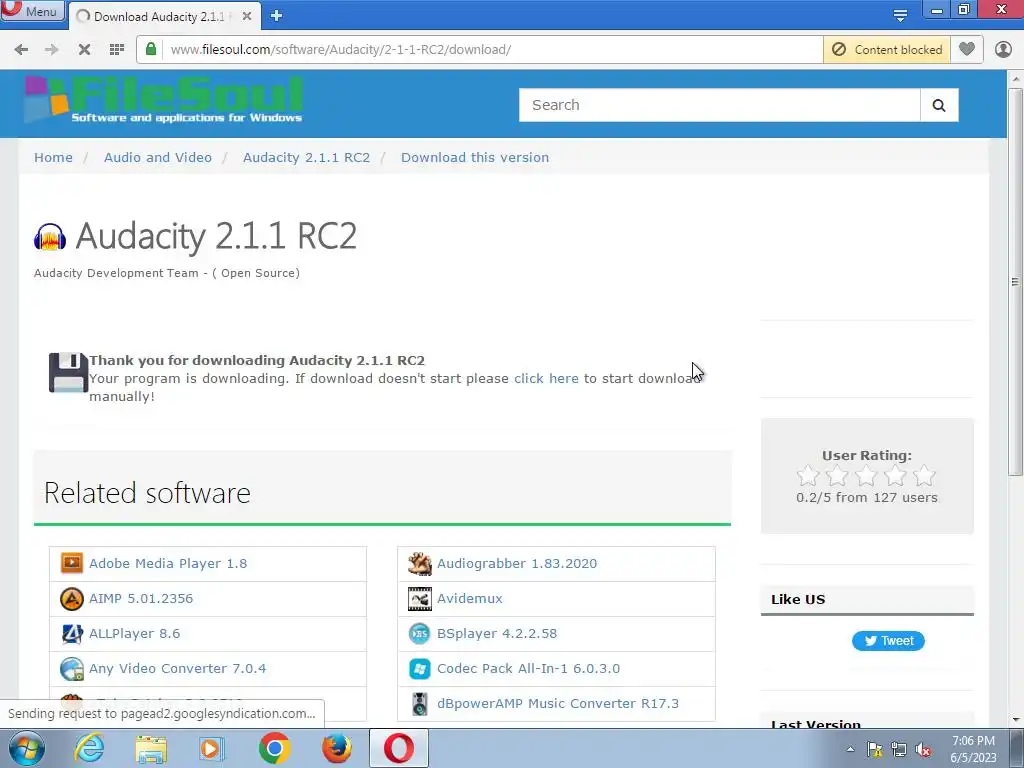
Task: Open Windows Explorer folder in taskbar
Action: pyautogui.click(x=151, y=749)
